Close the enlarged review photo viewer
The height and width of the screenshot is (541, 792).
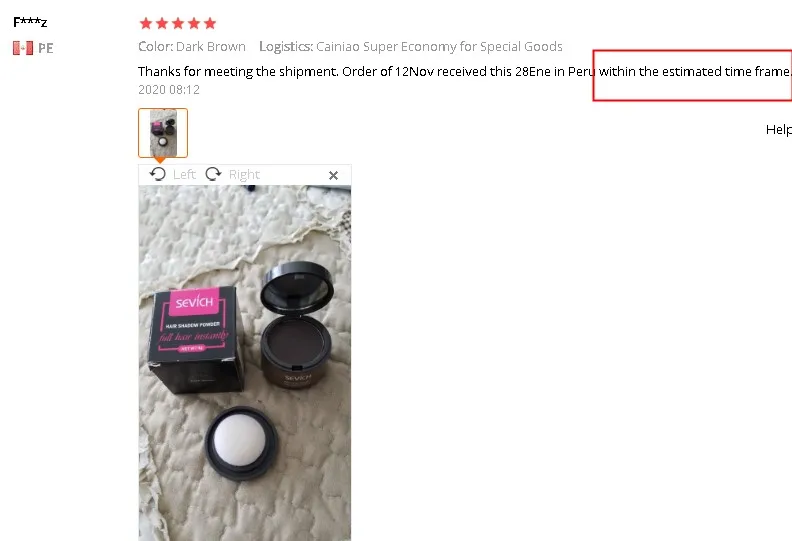[333, 175]
